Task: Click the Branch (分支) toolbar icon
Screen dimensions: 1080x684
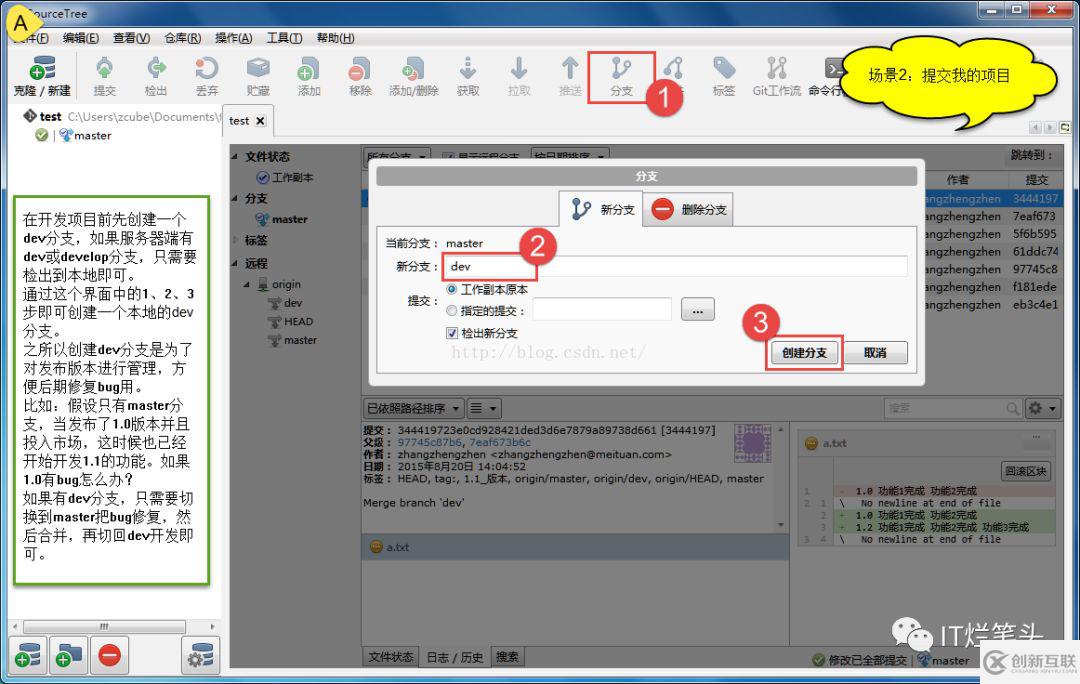Action: tap(621, 76)
